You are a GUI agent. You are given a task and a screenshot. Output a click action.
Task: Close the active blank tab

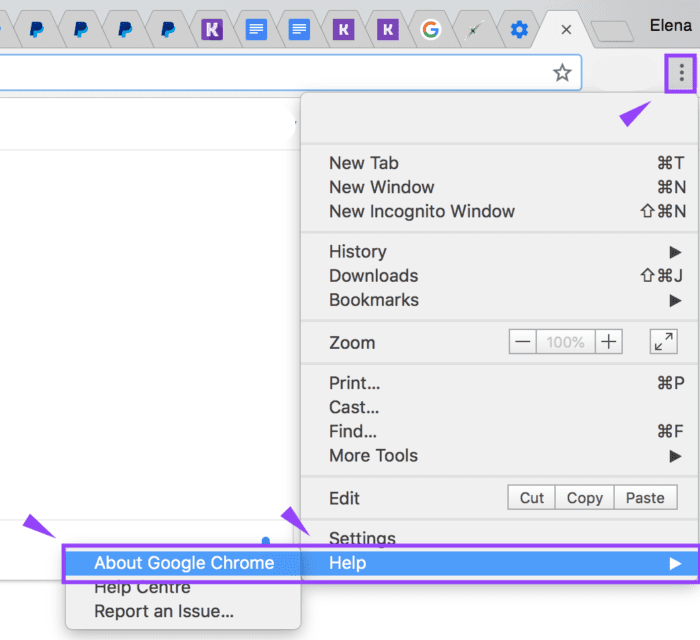pyautogui.click(x=566, y=30)
